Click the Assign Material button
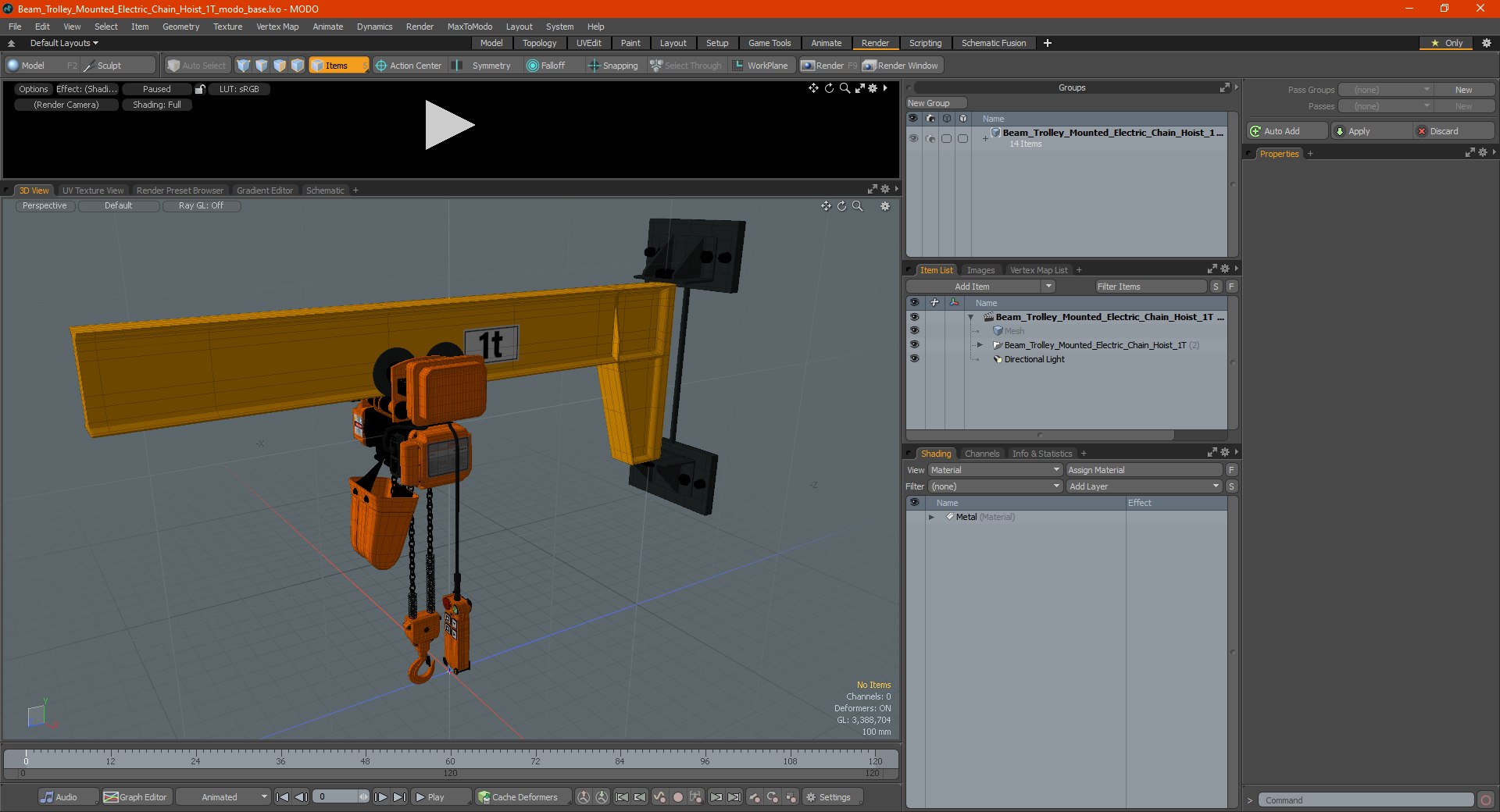Screen dimensions: 1500x812 pos(1144,470)
